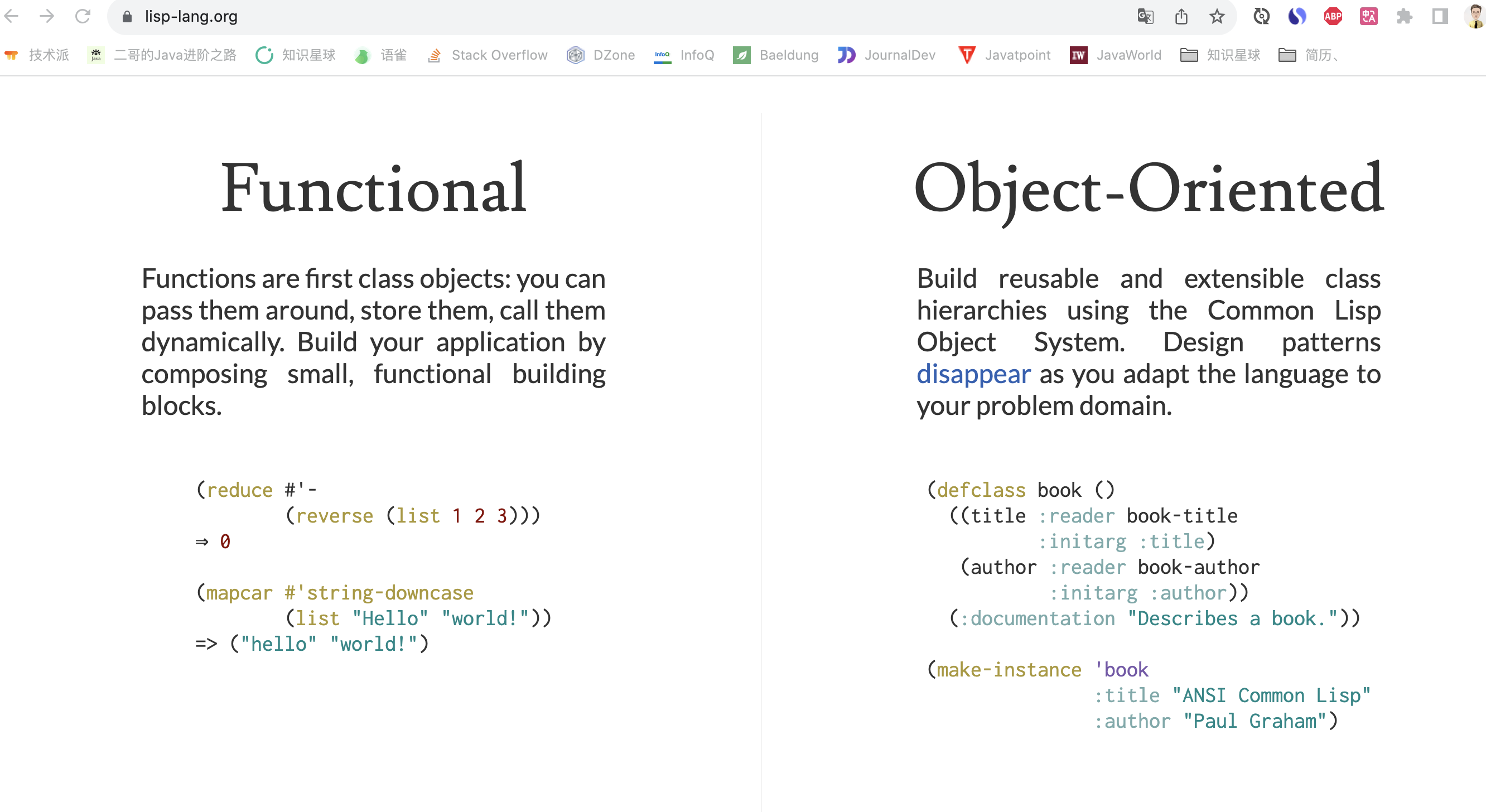Open the Adblock Plus extension
This screenshot has height=812, width=1486.
(1333, 16)
